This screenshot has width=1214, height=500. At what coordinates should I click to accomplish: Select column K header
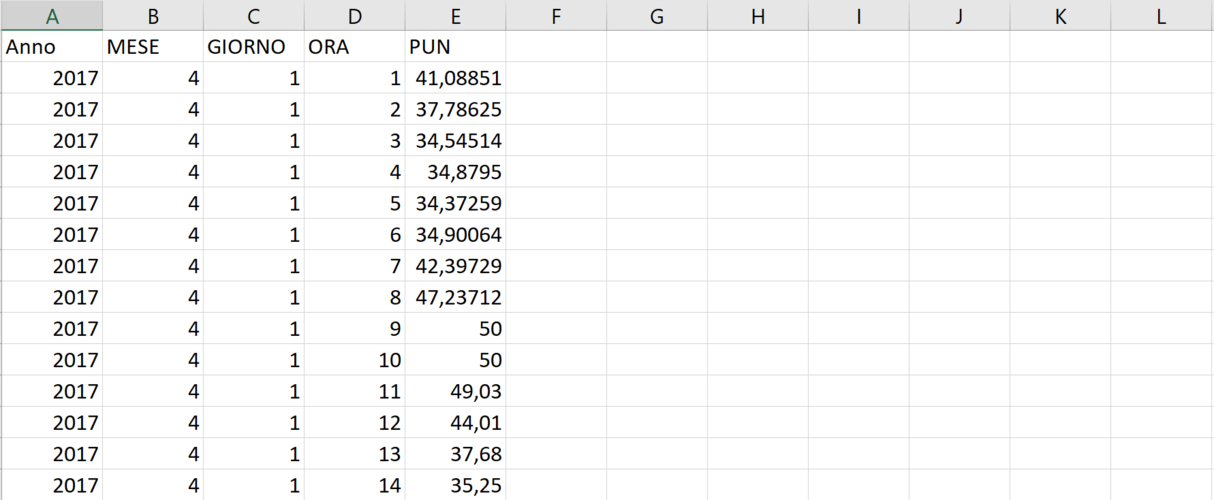[x=1061, y=15]
